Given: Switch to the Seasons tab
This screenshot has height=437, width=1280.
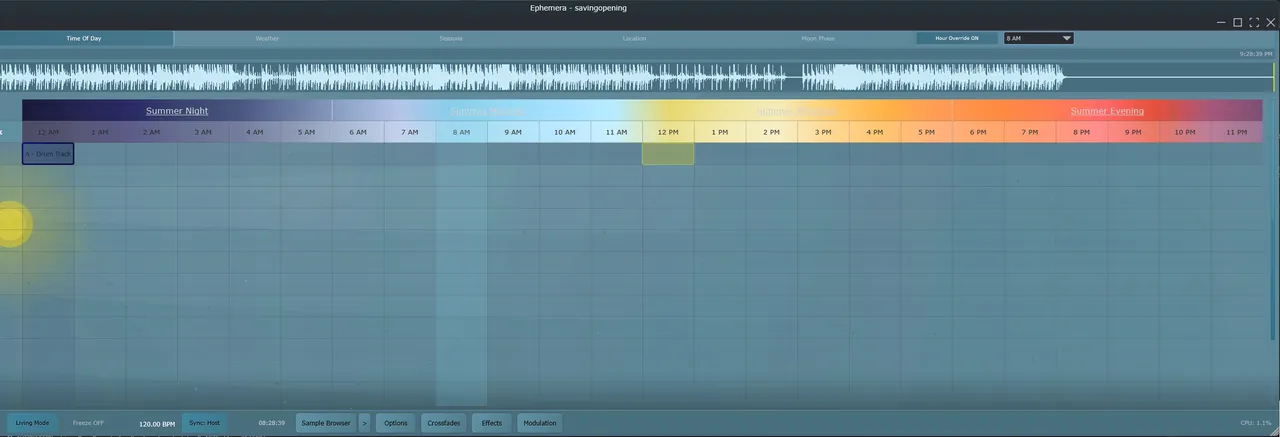Looking at the screenshot, I should click(451, 38).
